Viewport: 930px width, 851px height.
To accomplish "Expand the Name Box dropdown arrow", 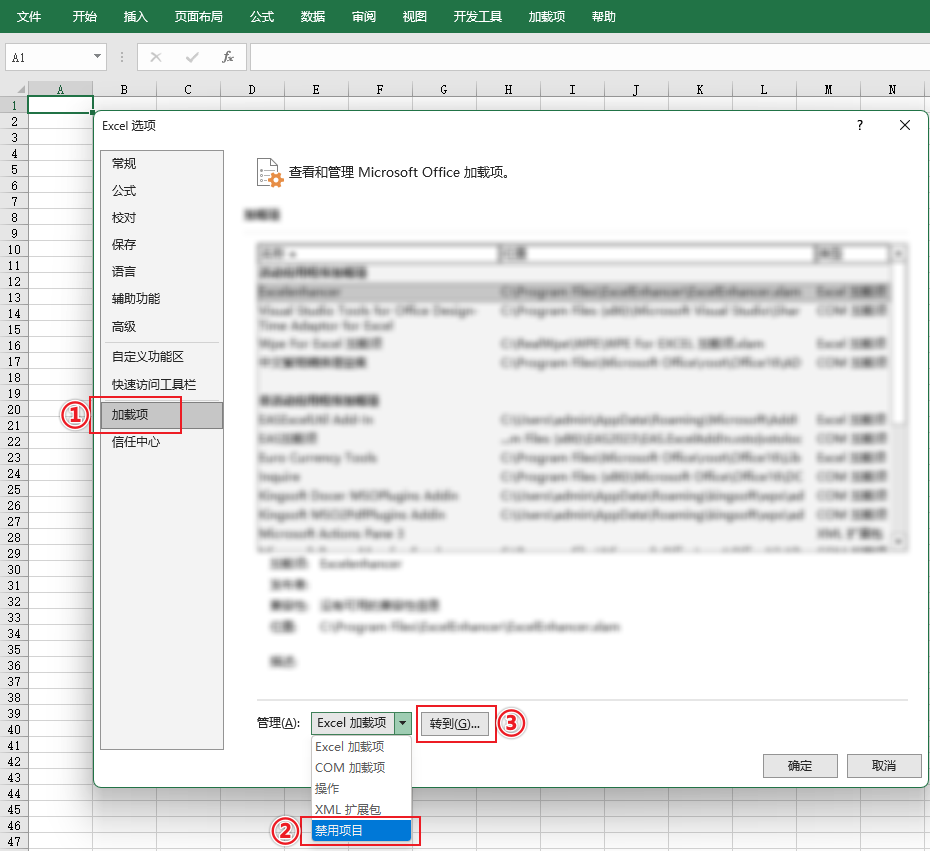I will tap(97, 57).
